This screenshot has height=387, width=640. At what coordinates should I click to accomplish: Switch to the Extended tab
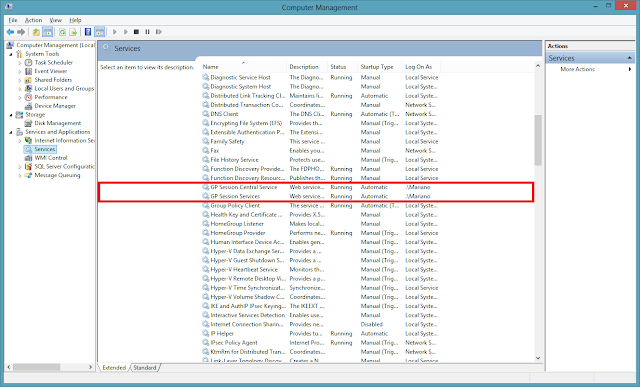tap(114, 367)
